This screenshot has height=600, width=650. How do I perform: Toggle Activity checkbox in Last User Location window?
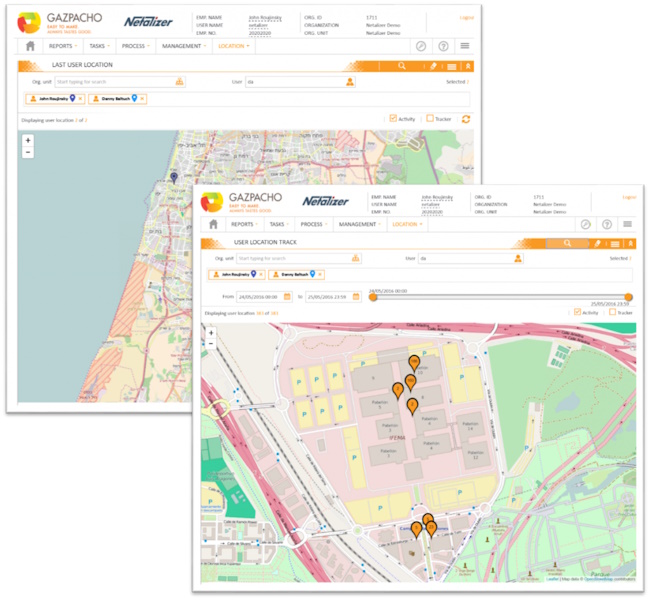pos(393,118)
